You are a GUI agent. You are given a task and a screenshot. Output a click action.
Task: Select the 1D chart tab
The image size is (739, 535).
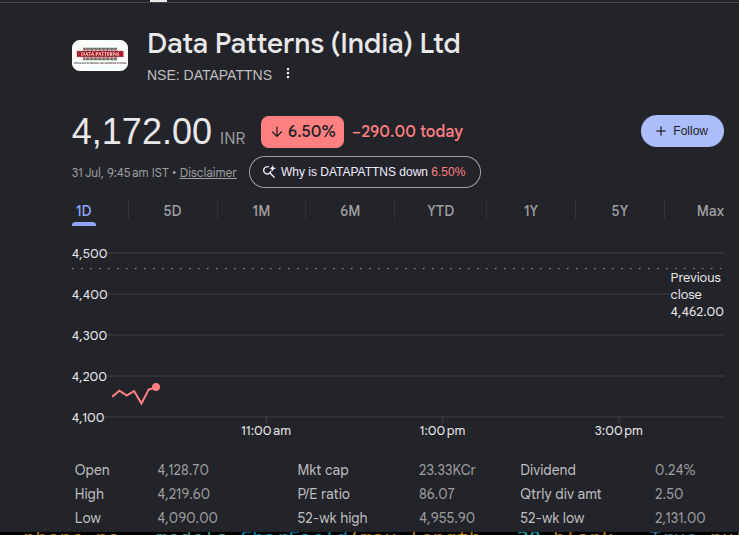(x=83, y=211)
